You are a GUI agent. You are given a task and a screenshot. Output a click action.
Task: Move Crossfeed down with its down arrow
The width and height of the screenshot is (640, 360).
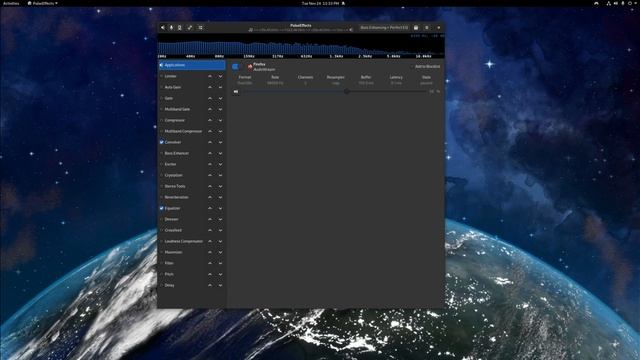[220, 231]
